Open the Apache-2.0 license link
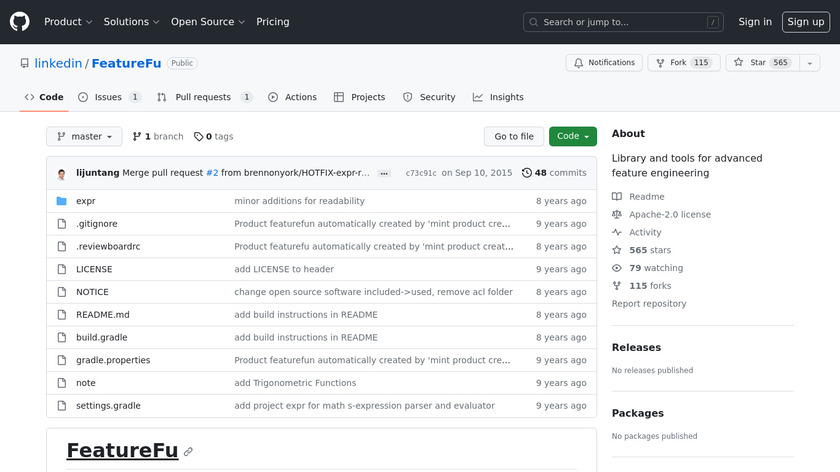840x472 pixels. [669, 214]
